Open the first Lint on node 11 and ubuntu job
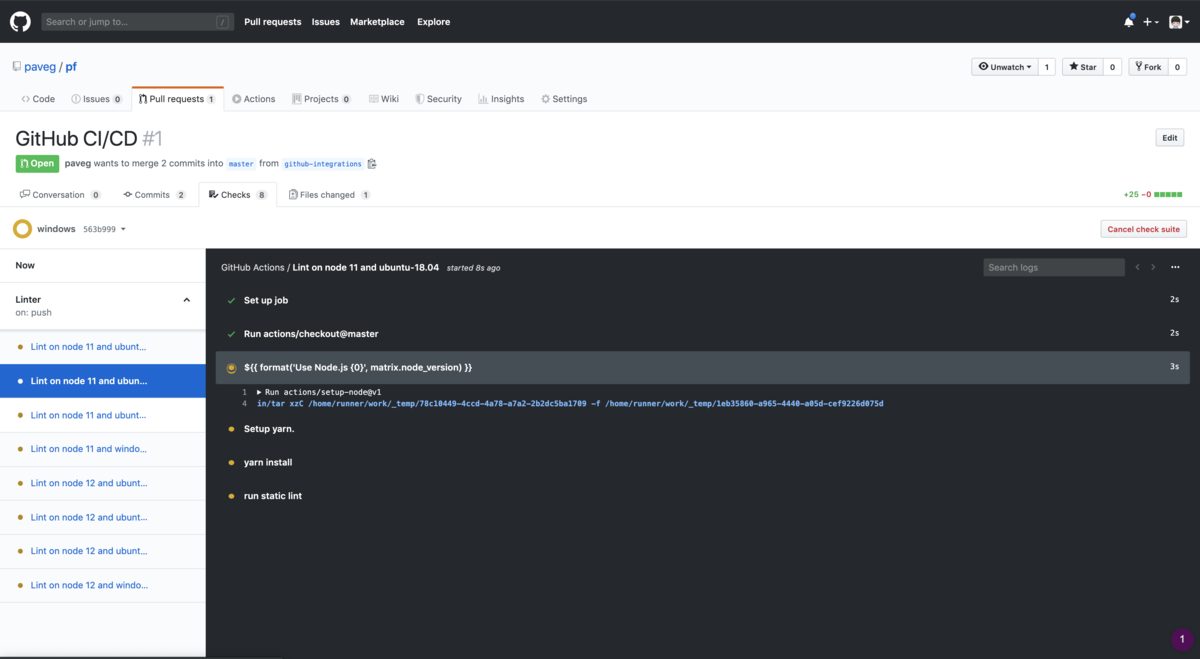 pos(88,347)
